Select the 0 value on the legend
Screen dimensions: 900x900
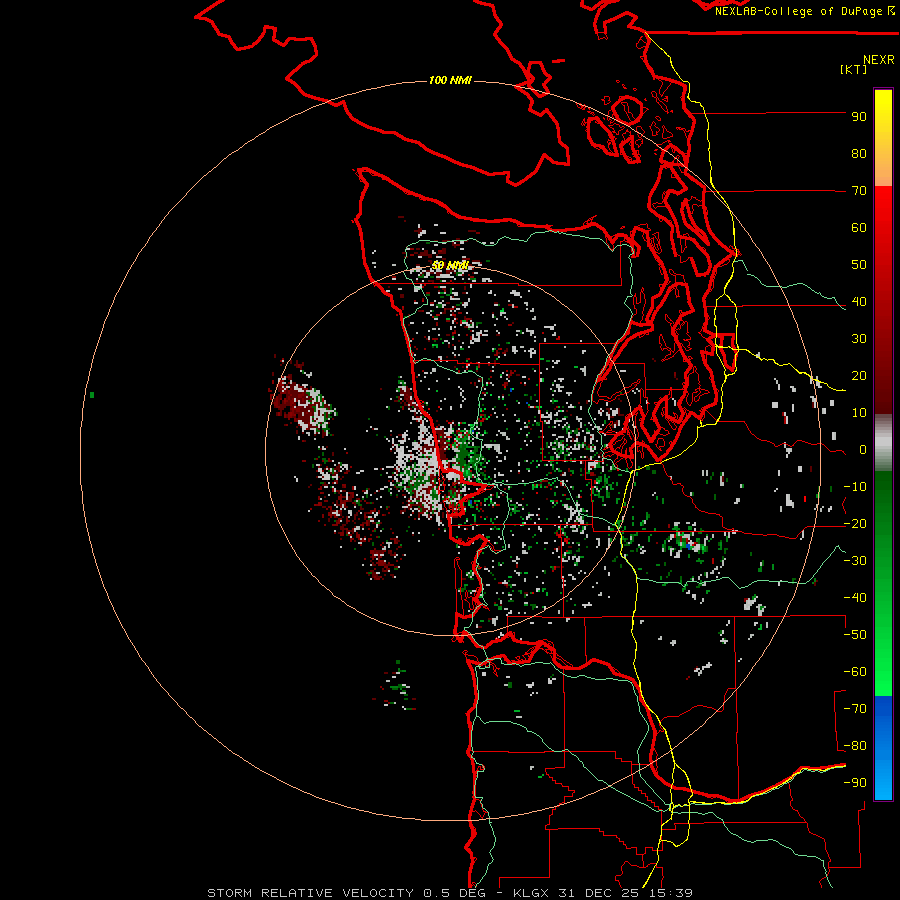pos(863,450)
